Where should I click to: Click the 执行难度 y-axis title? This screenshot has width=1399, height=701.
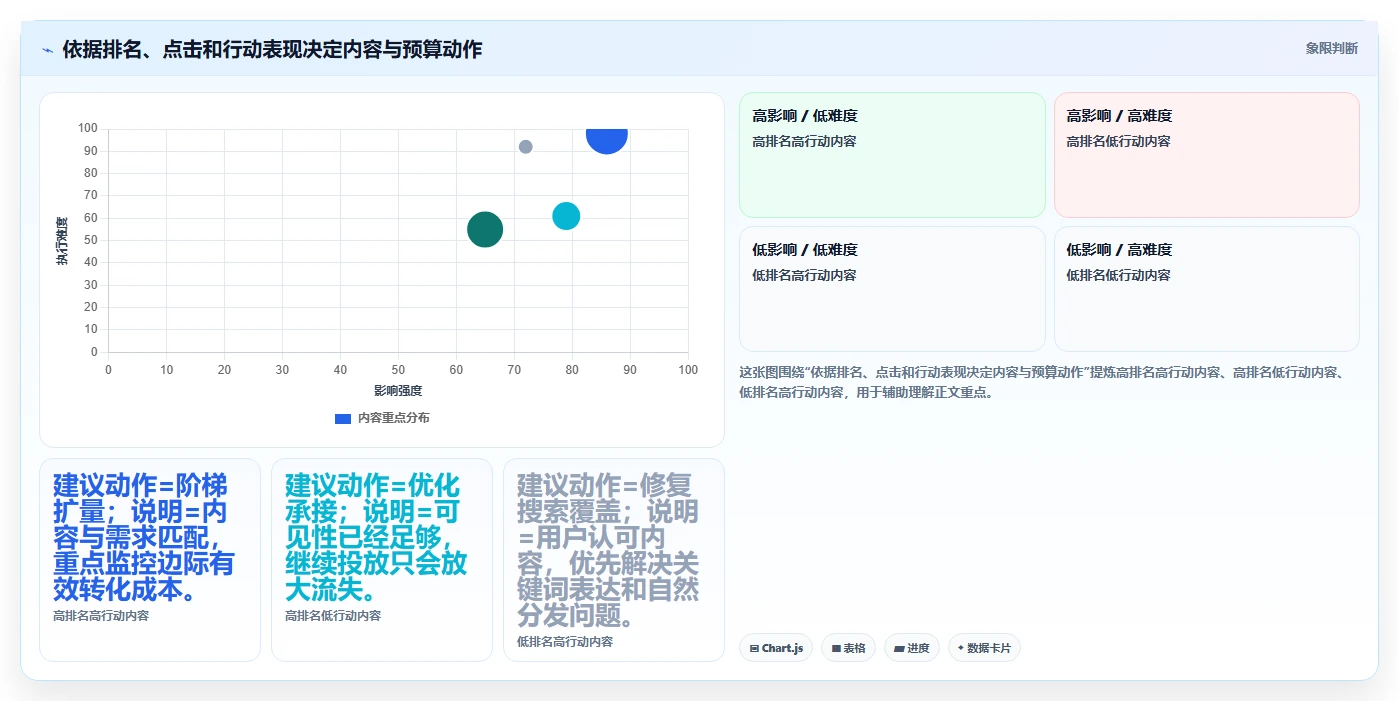[62, 240]
